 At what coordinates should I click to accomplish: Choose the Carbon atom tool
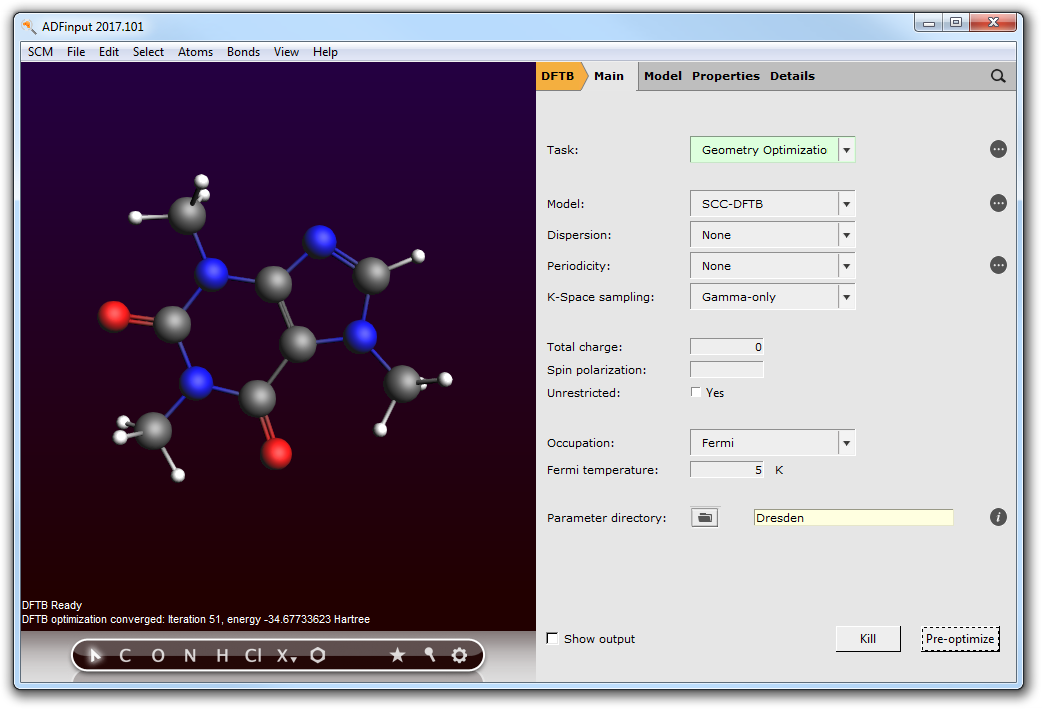pyautogui.click(x=125, y=656)
